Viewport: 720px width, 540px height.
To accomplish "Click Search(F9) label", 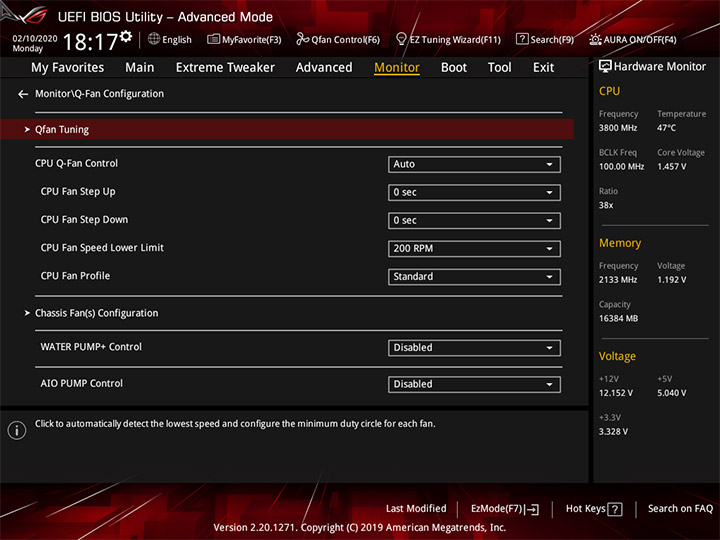I will (x=552, y=40).
